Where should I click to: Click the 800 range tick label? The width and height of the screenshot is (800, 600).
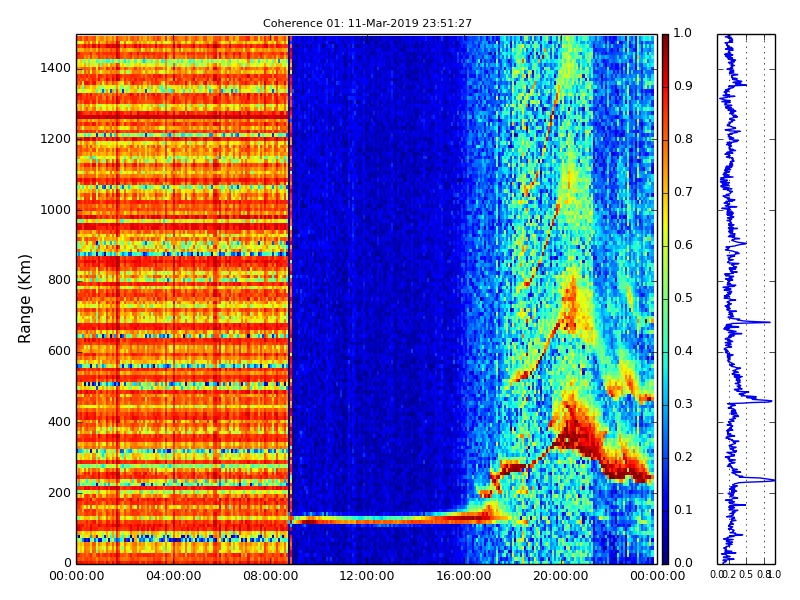click(59, 280)
